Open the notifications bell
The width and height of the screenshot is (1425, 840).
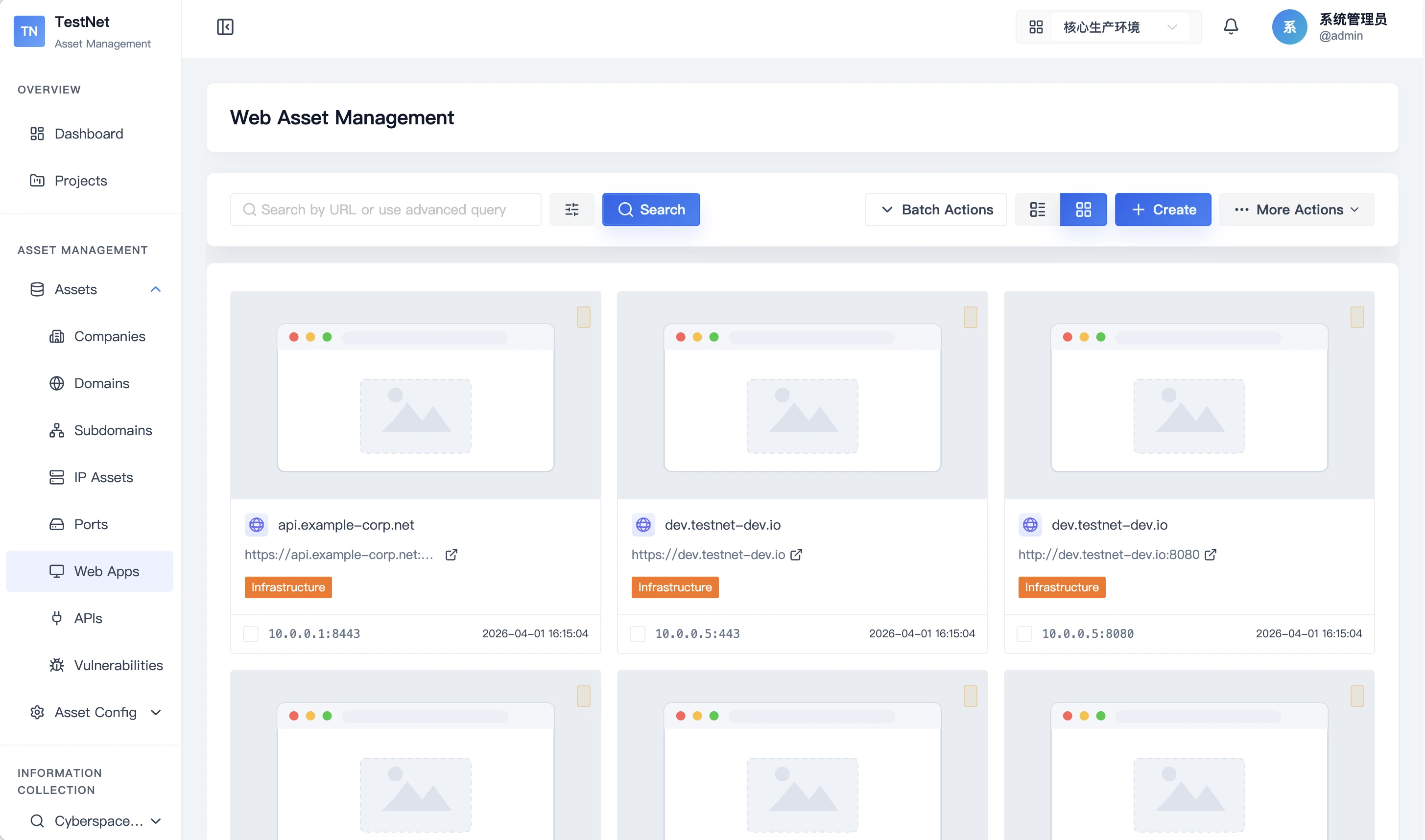pyautogui.click(x=1230, y=26)
